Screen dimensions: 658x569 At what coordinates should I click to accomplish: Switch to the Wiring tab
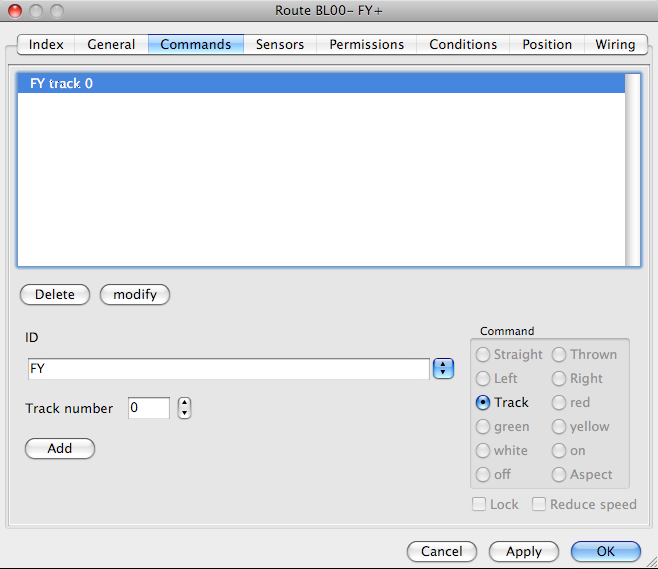[615, 44]
